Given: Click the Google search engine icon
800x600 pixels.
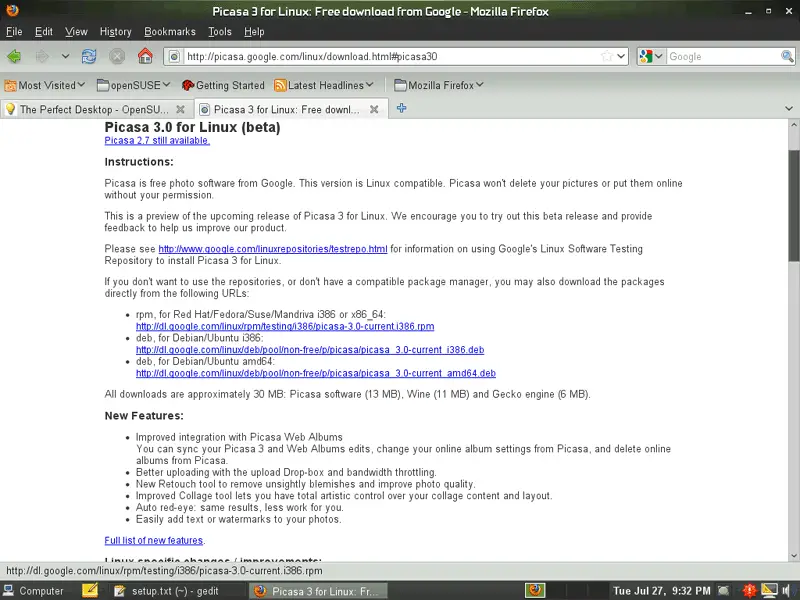Looking at the screenshot, I should point(646,56).
